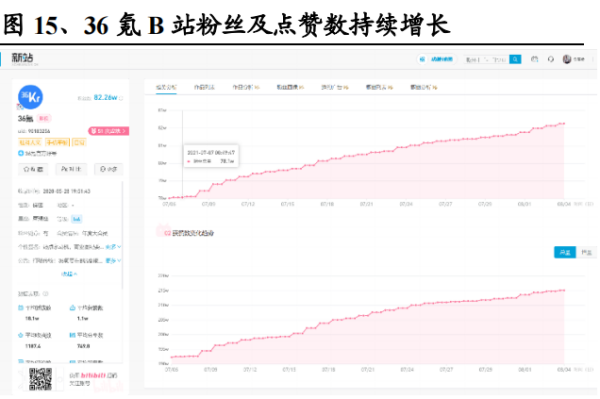The width and height of the screenshot is (600, 399).
Task: Click the pink badge next to 36氪
Action: [44, 119]
